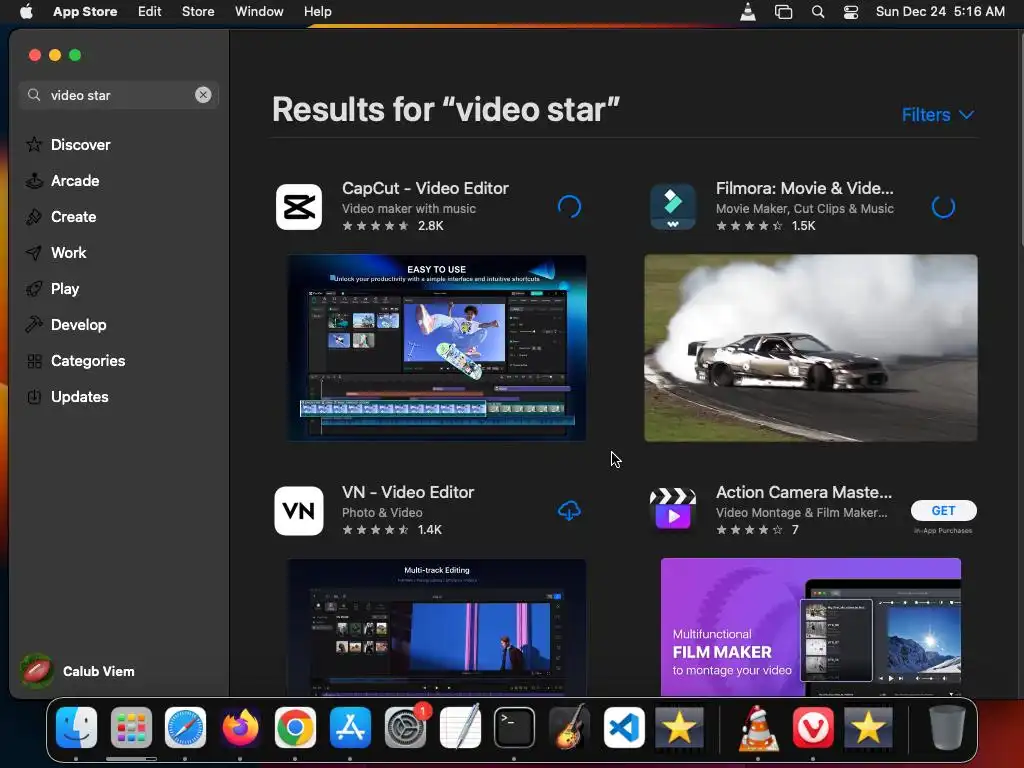The image size is (1024, 768).
Task: Open the Filmora app icon
Action: pyautogui.click(x=673, y=207)
